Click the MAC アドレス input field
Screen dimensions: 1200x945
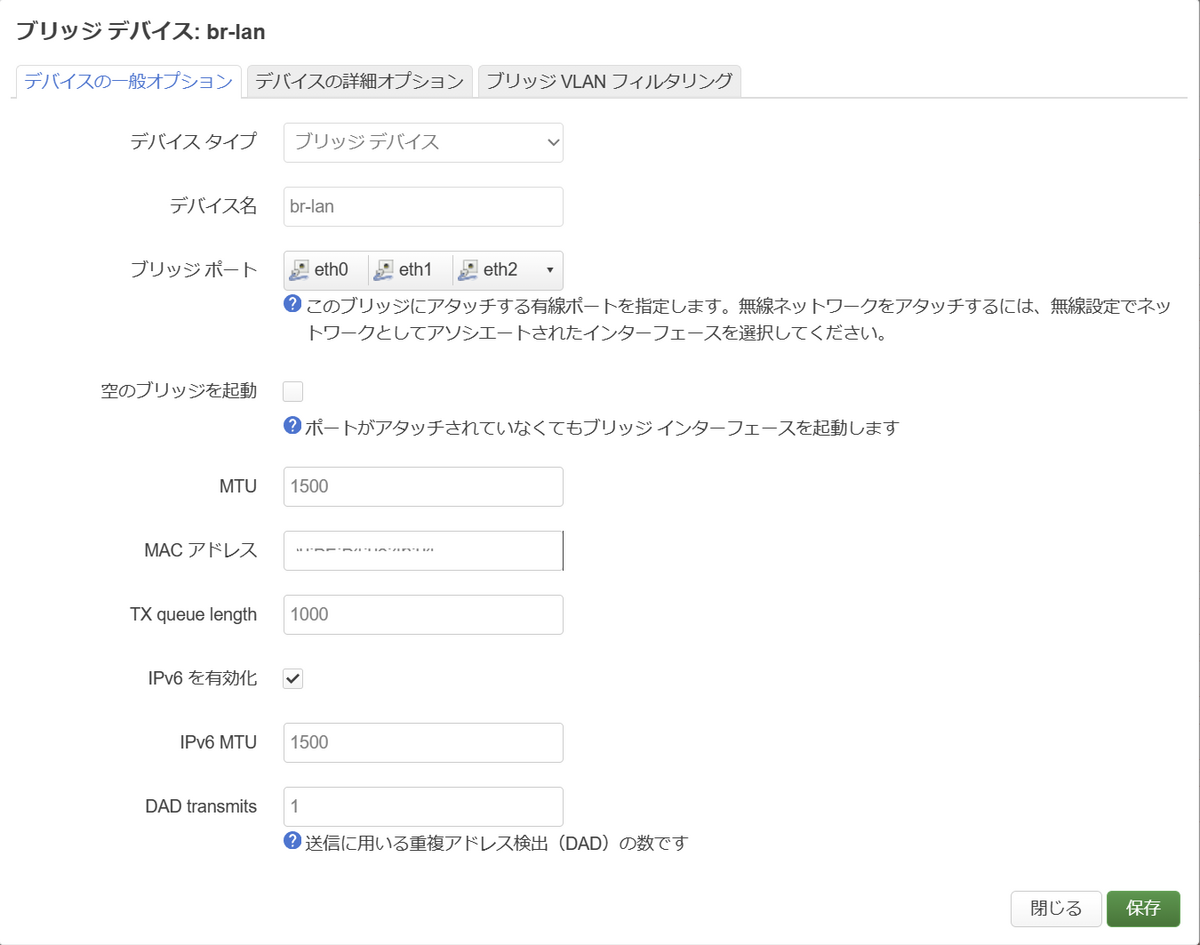tap(423, 550)
